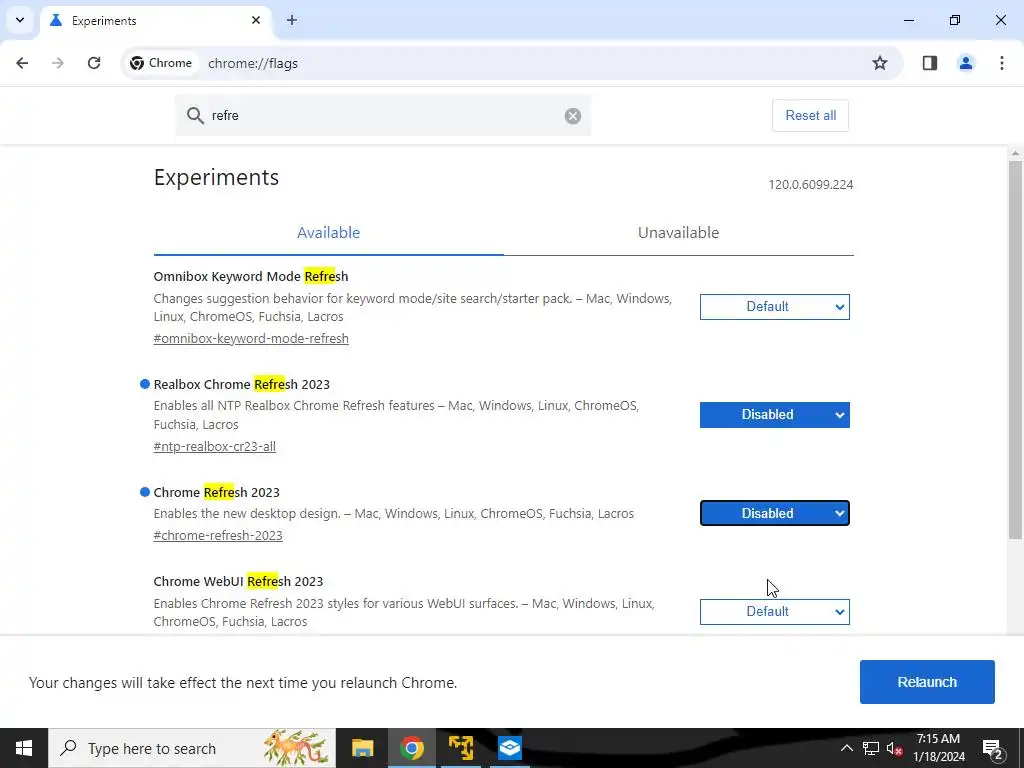Open the yellow taskbar app icon
1024x768 pixels.
pos(460,748)
